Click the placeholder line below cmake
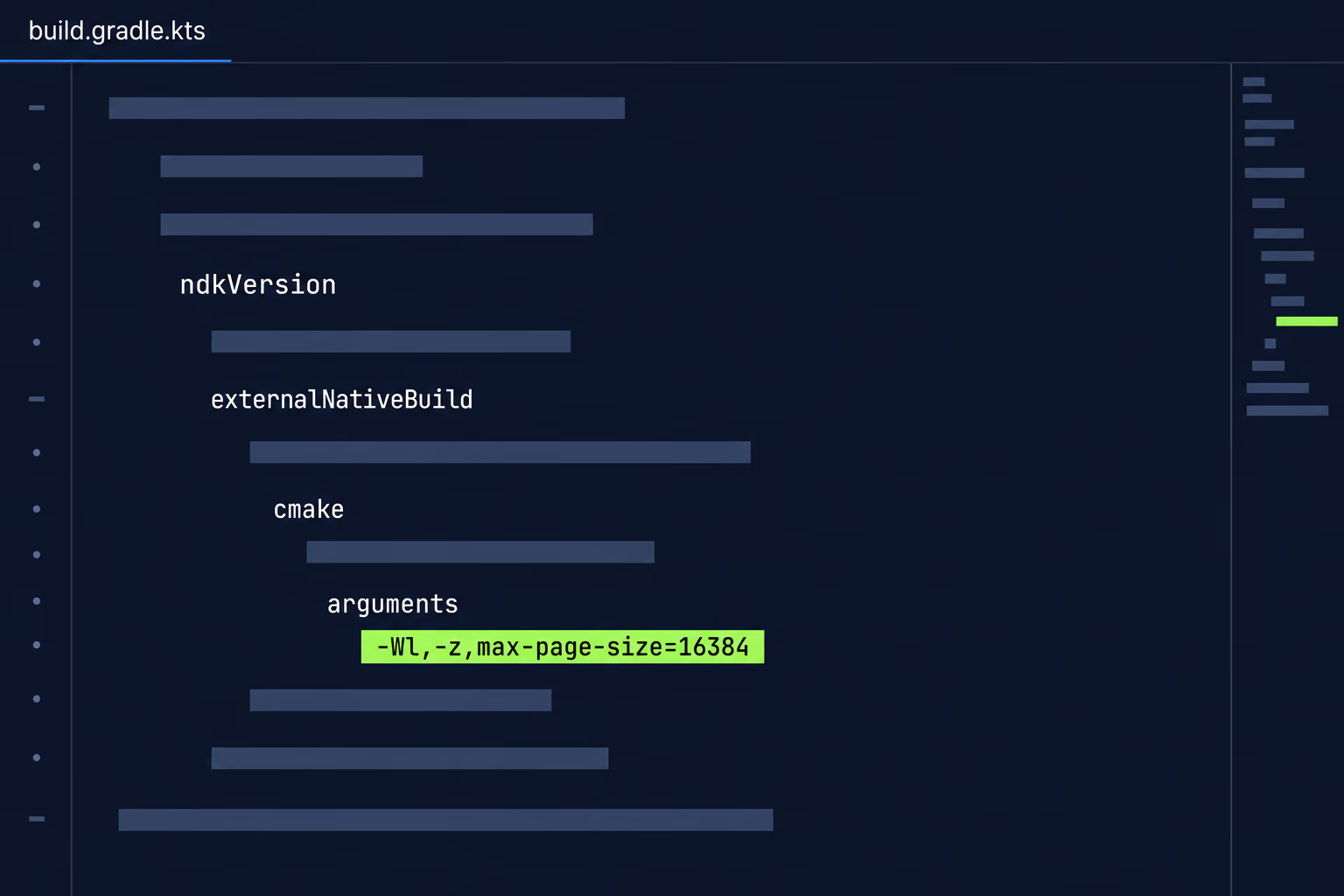The height and width of the screenshot is (896, 1344). coord(480,552)
